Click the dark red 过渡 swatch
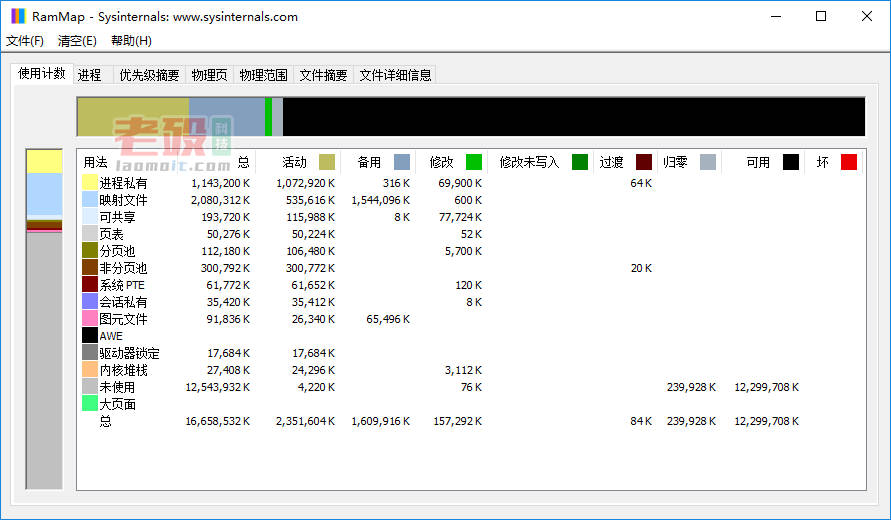Viewport: 891px width, 520px height. (644, 162)
